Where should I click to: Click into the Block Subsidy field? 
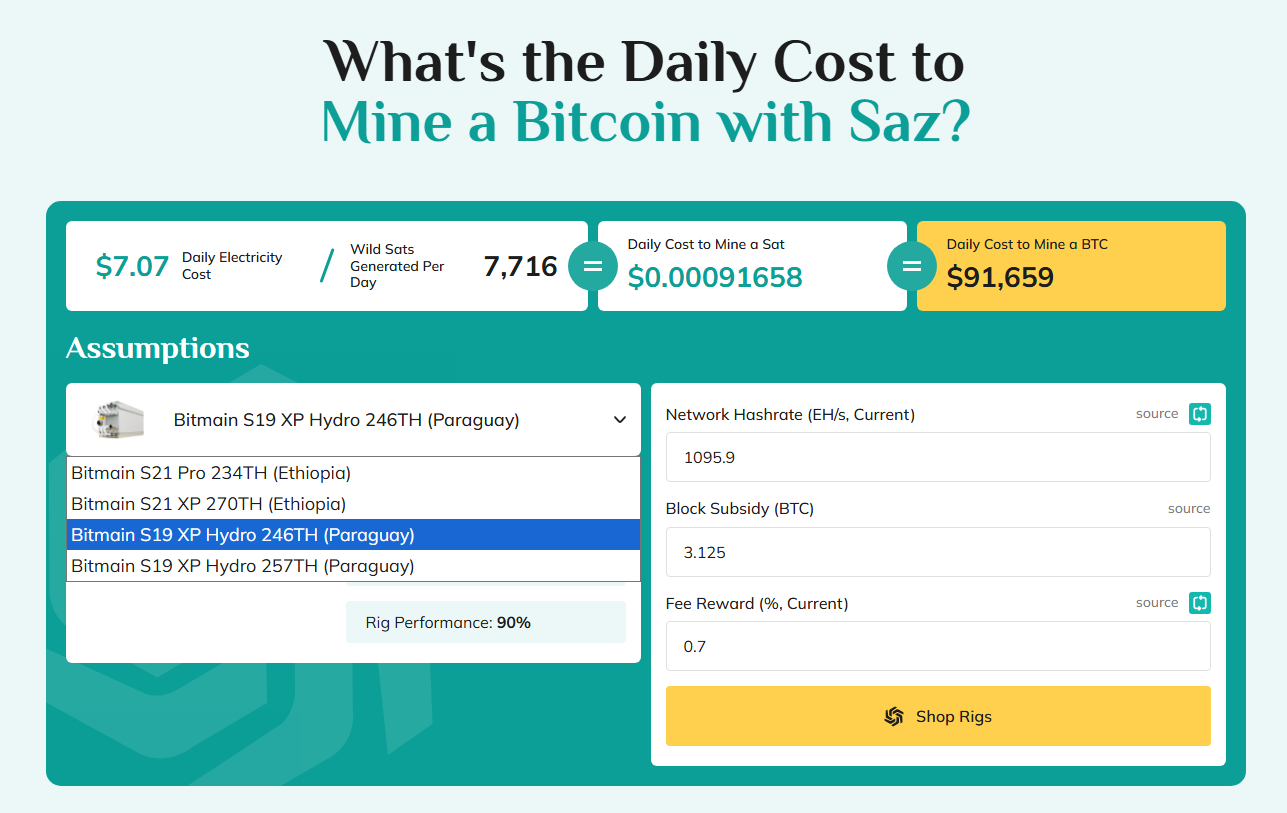coord(938,552)
